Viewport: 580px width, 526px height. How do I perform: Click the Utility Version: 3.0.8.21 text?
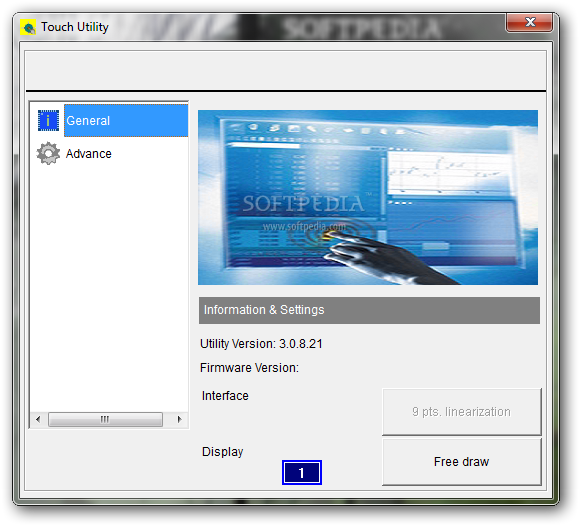[x=261, y=344]
